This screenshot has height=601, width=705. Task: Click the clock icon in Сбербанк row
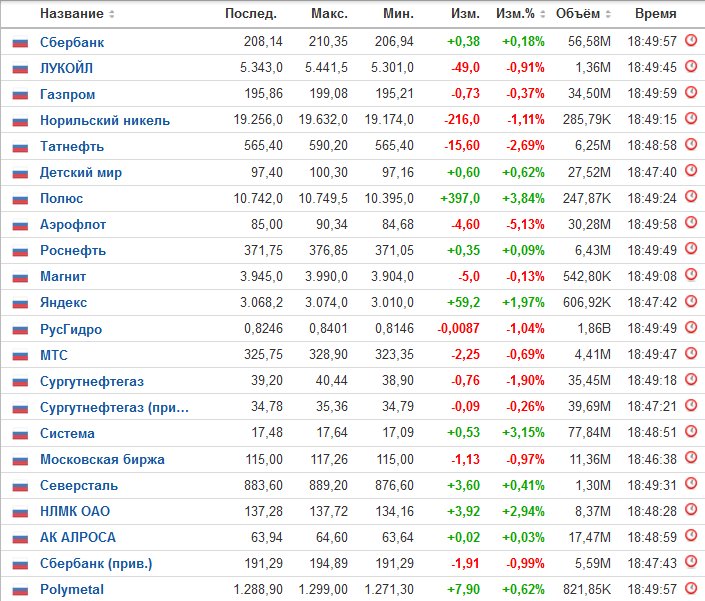tap(691, 40)
